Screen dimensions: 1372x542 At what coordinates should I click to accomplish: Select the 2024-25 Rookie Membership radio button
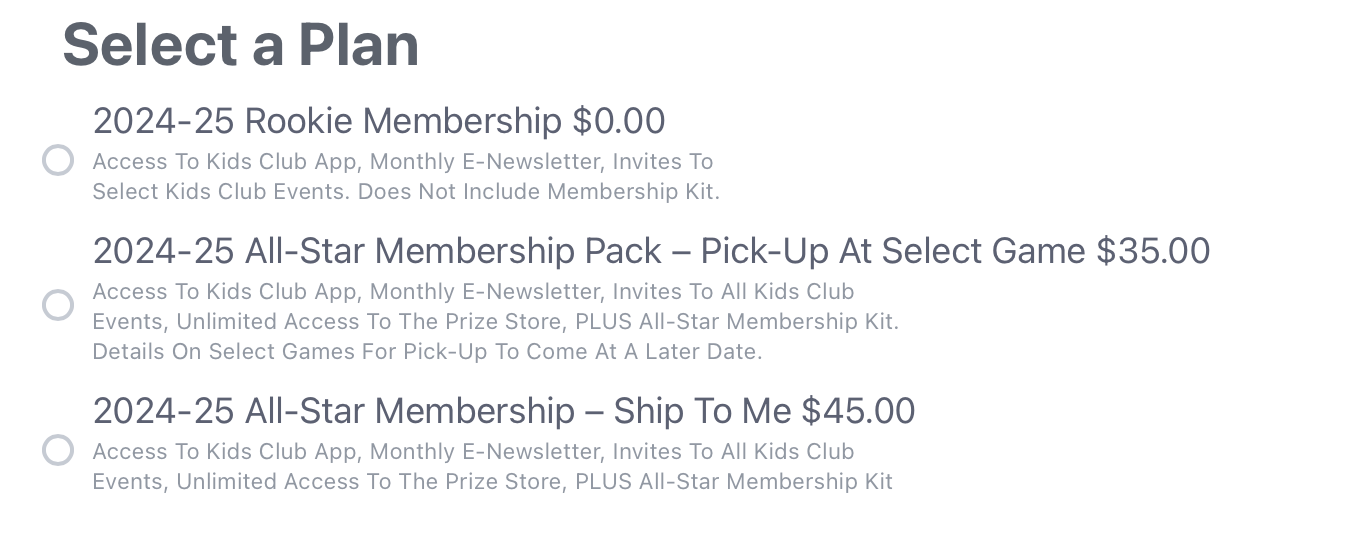coord(58,160)
